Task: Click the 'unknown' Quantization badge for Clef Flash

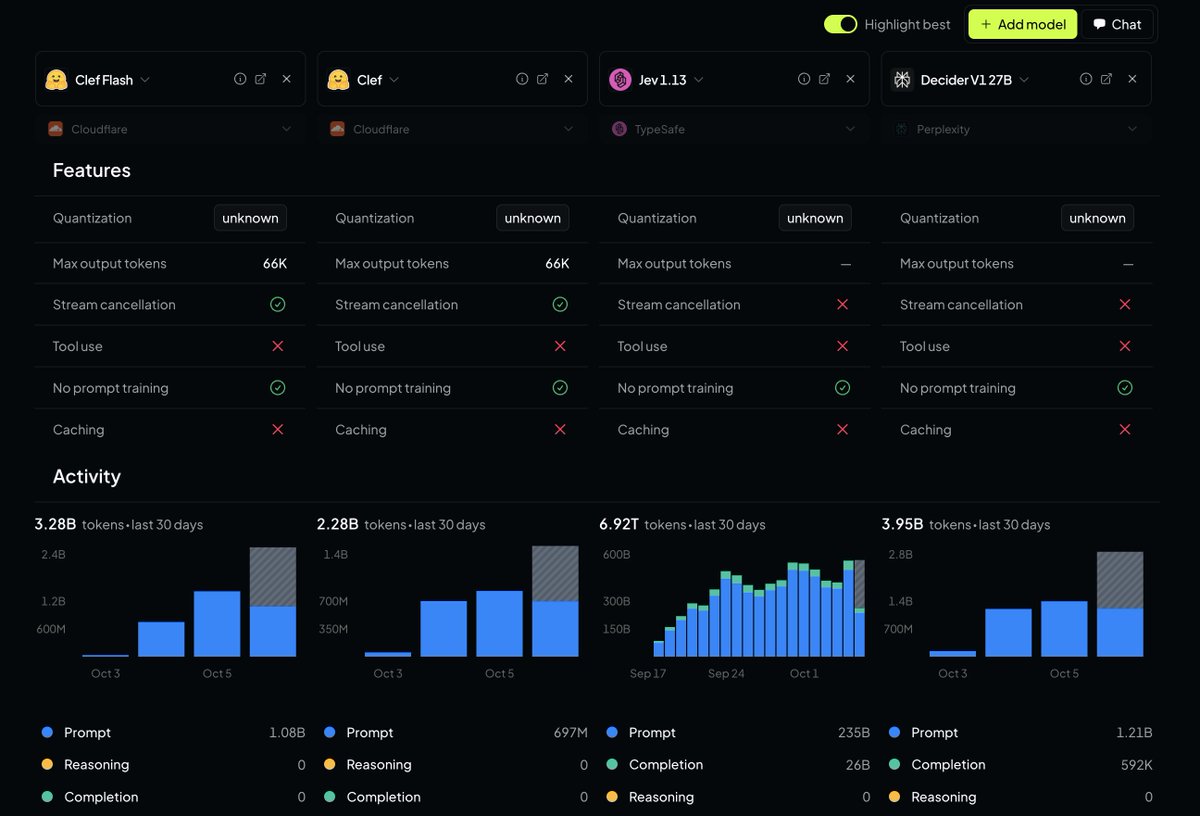Action: click(250, 218)
